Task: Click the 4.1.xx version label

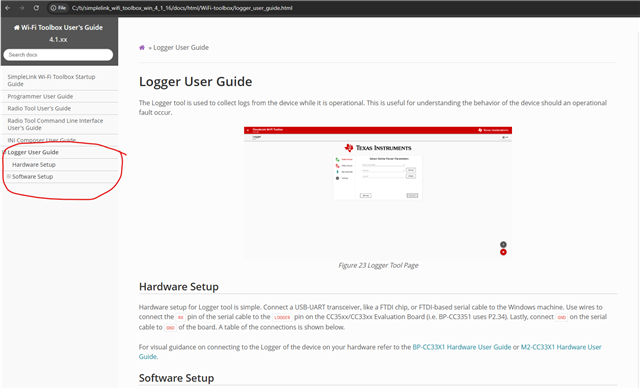Action: (x=58, y=40)
